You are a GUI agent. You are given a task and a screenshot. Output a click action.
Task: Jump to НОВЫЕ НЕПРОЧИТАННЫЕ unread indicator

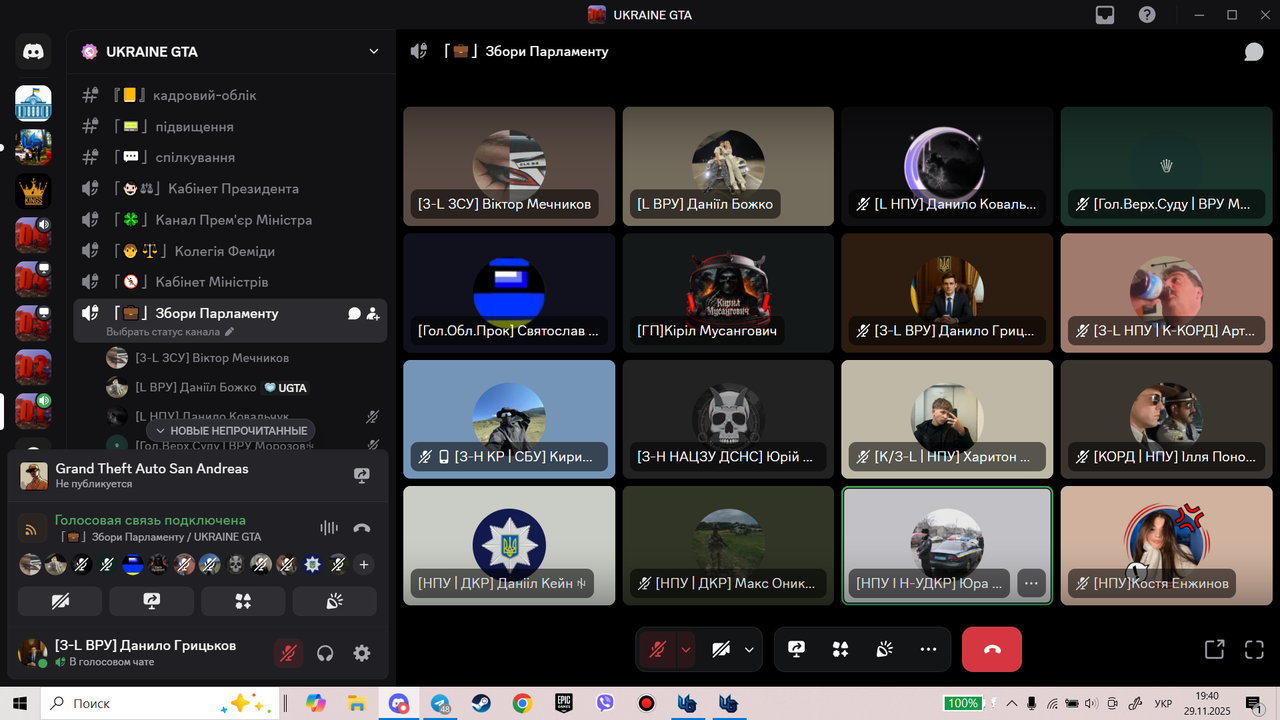tap(232, 430)
